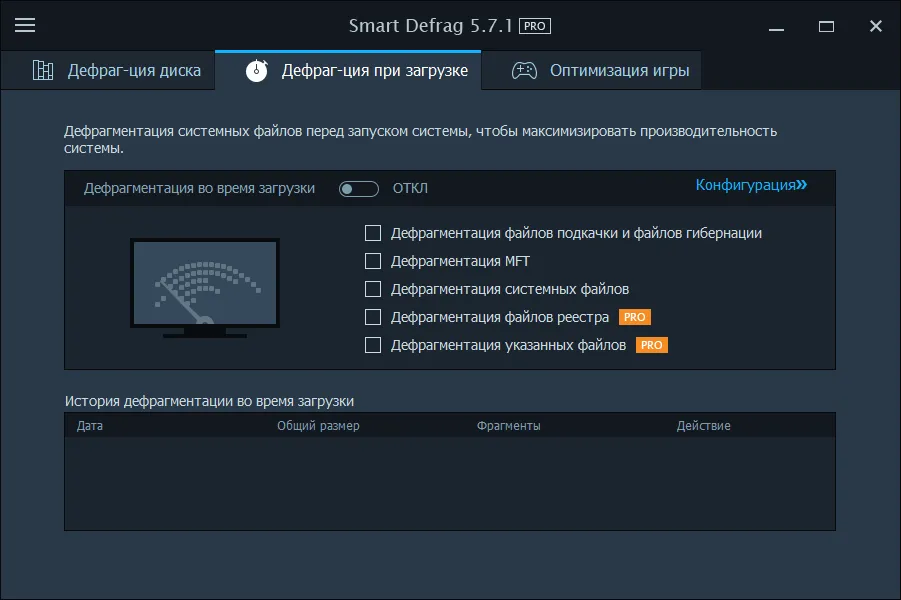
Task: Click the PRO badge beside specified files option
Action: (x=652, y=345)
